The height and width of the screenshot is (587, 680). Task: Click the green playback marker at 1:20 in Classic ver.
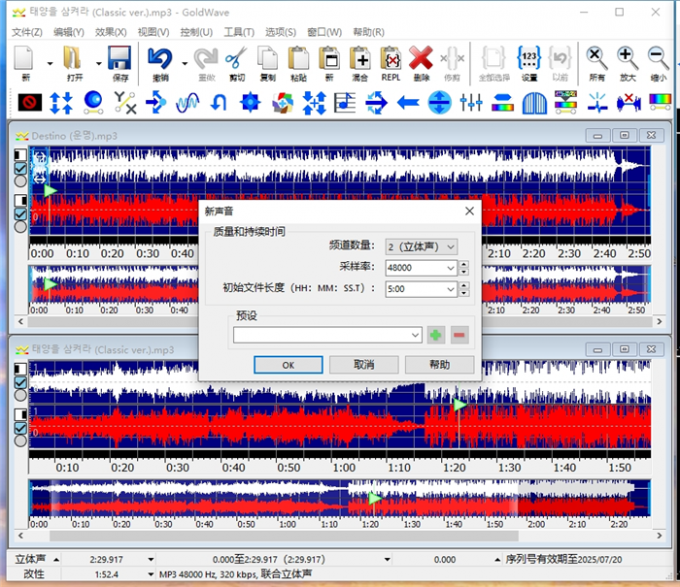460,405
